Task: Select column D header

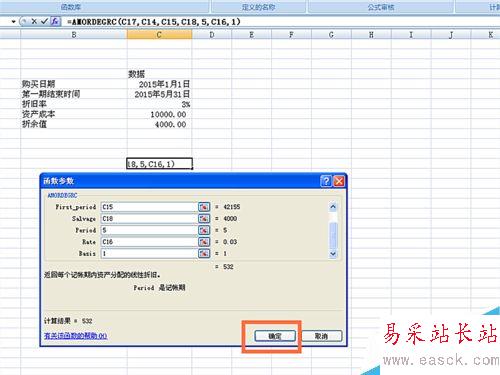Action: 212,34
